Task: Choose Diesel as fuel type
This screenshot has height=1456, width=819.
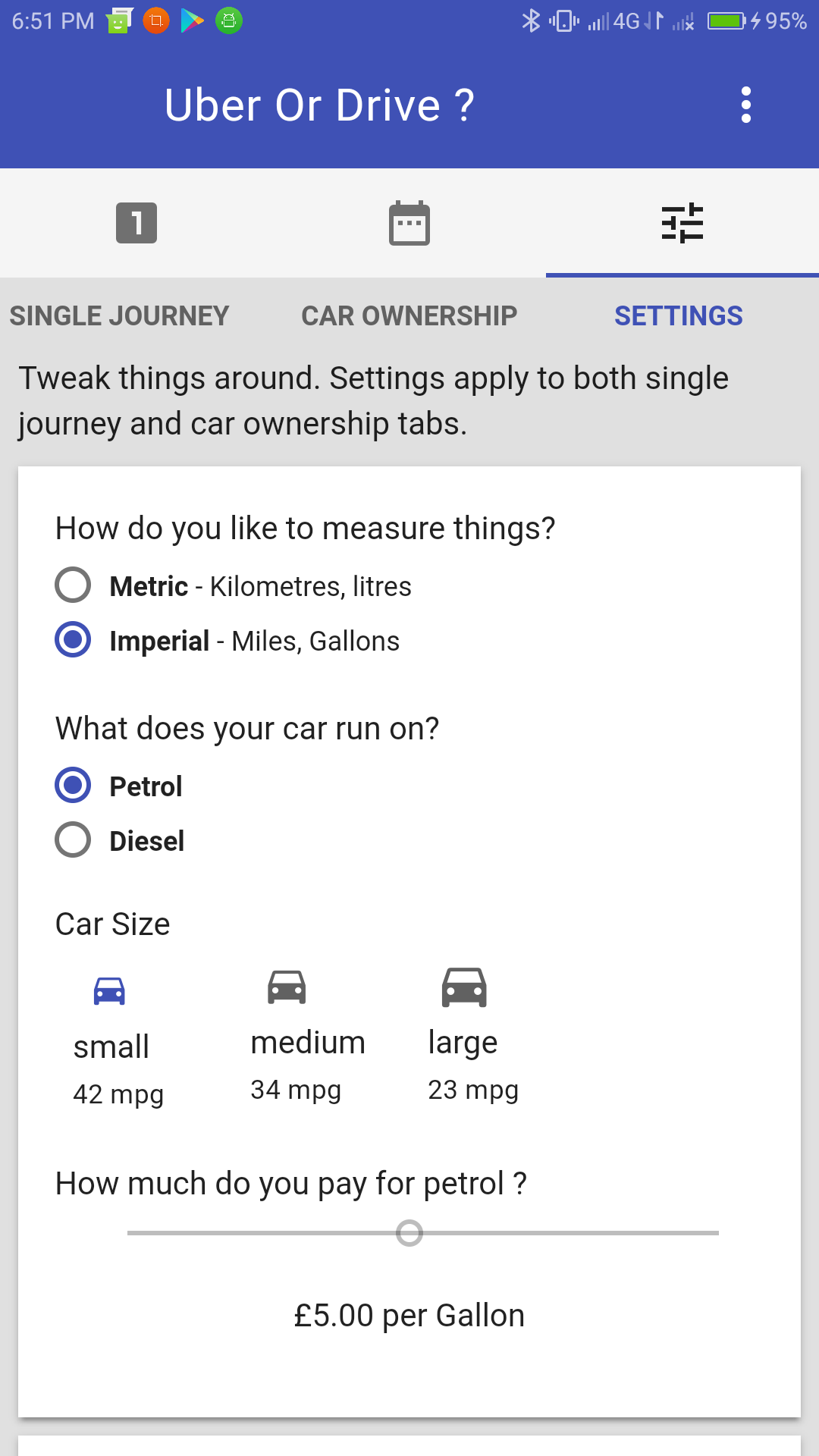Action: pyautogui.click(x=73, y=840)
